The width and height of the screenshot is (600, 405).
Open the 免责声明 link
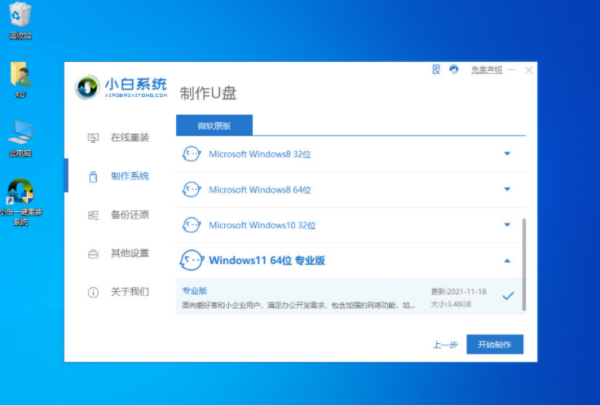(x=486, y=70)
